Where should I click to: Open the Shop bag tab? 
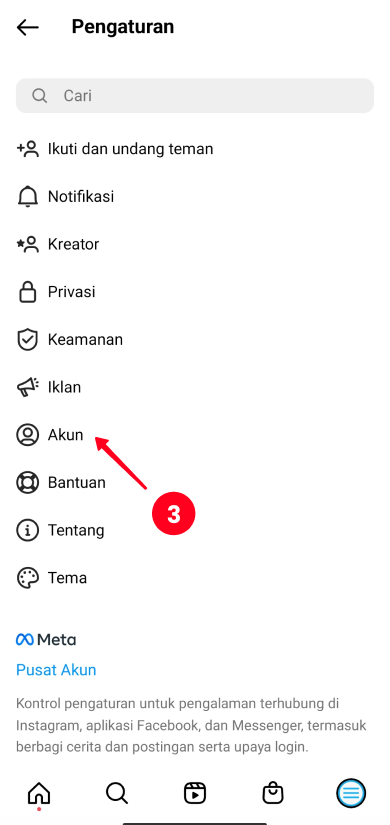273,793
